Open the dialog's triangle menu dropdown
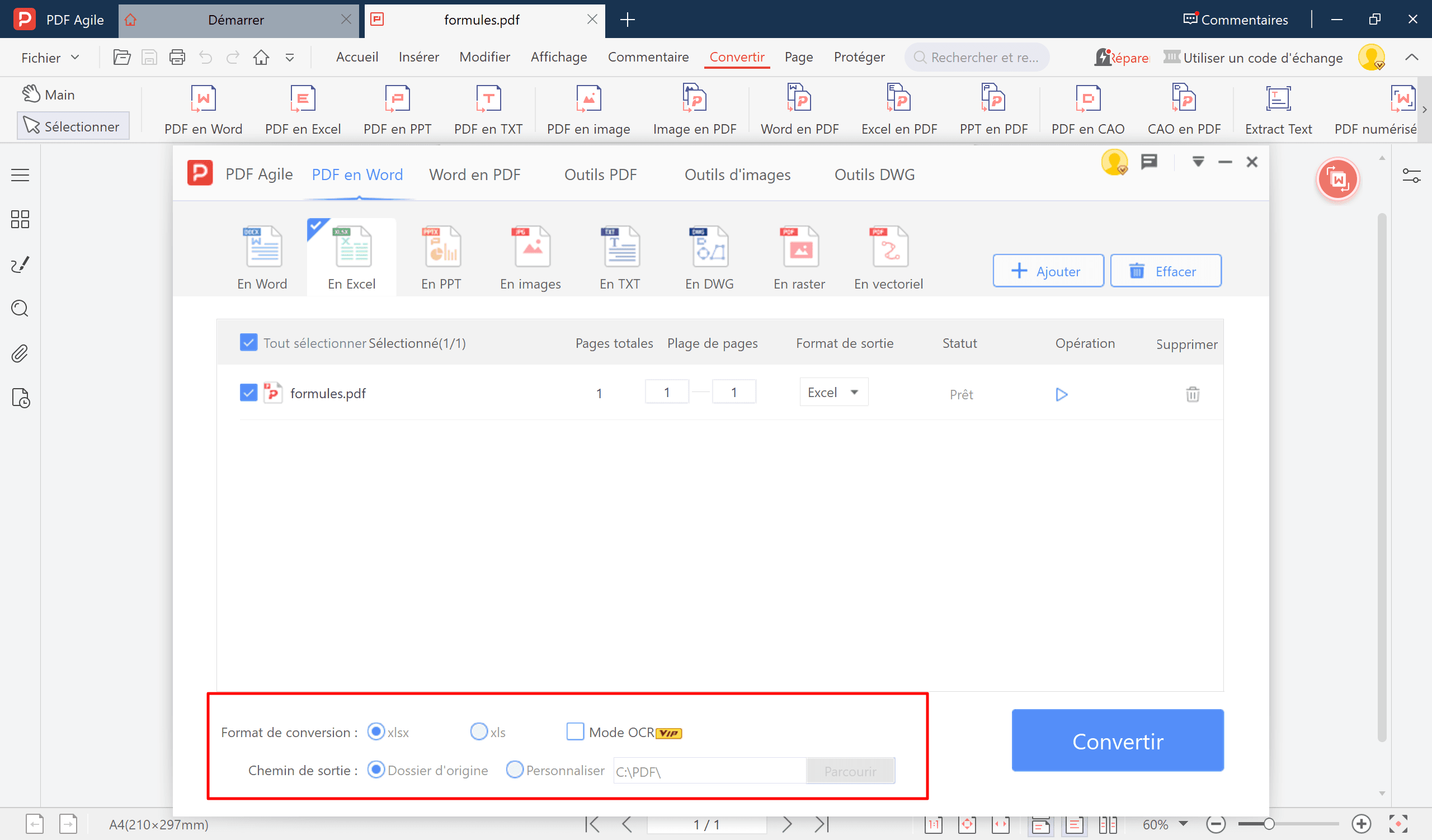 click(x=1198, y=162)
